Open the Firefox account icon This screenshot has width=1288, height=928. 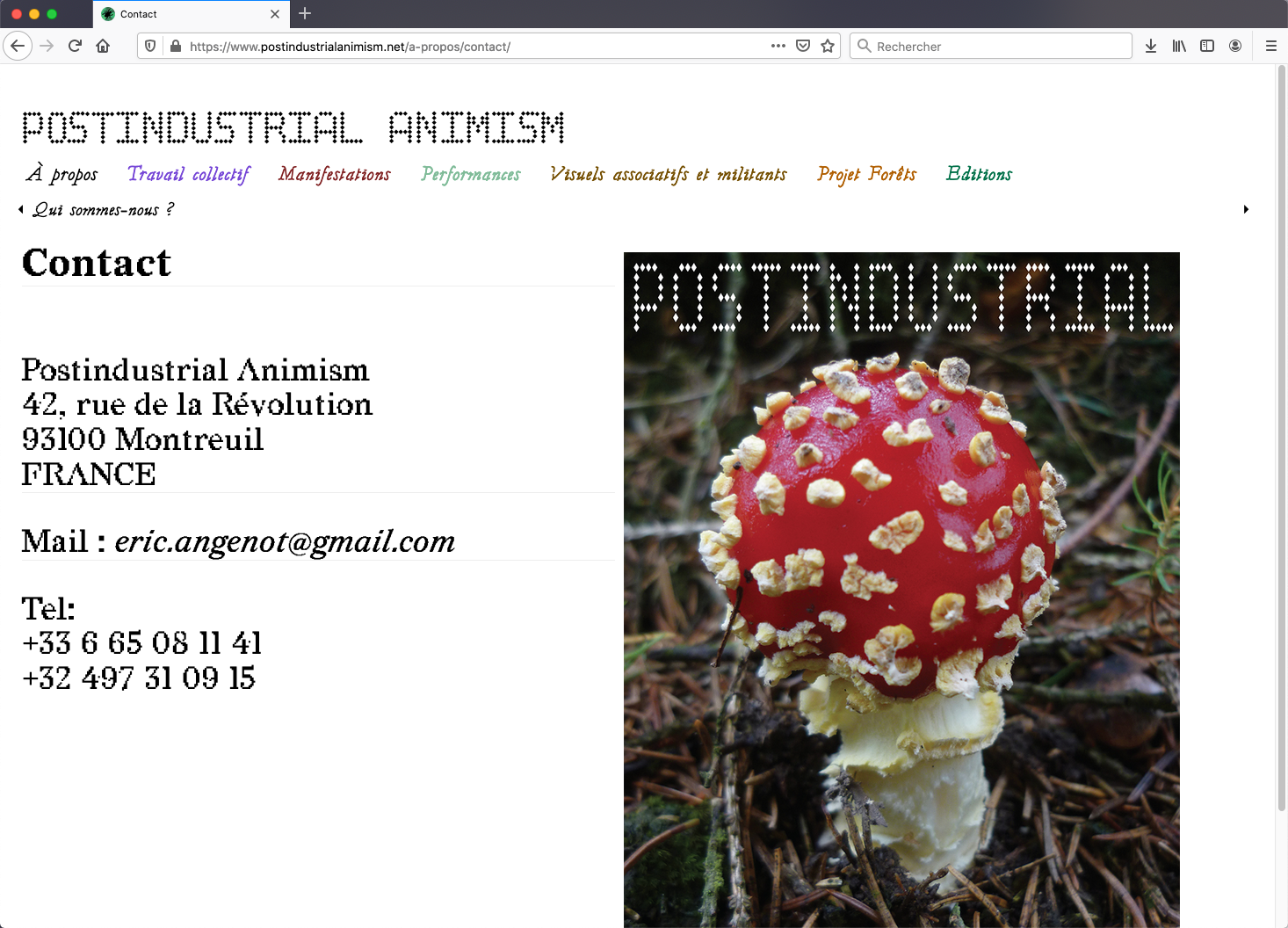tap(1235, 46)
